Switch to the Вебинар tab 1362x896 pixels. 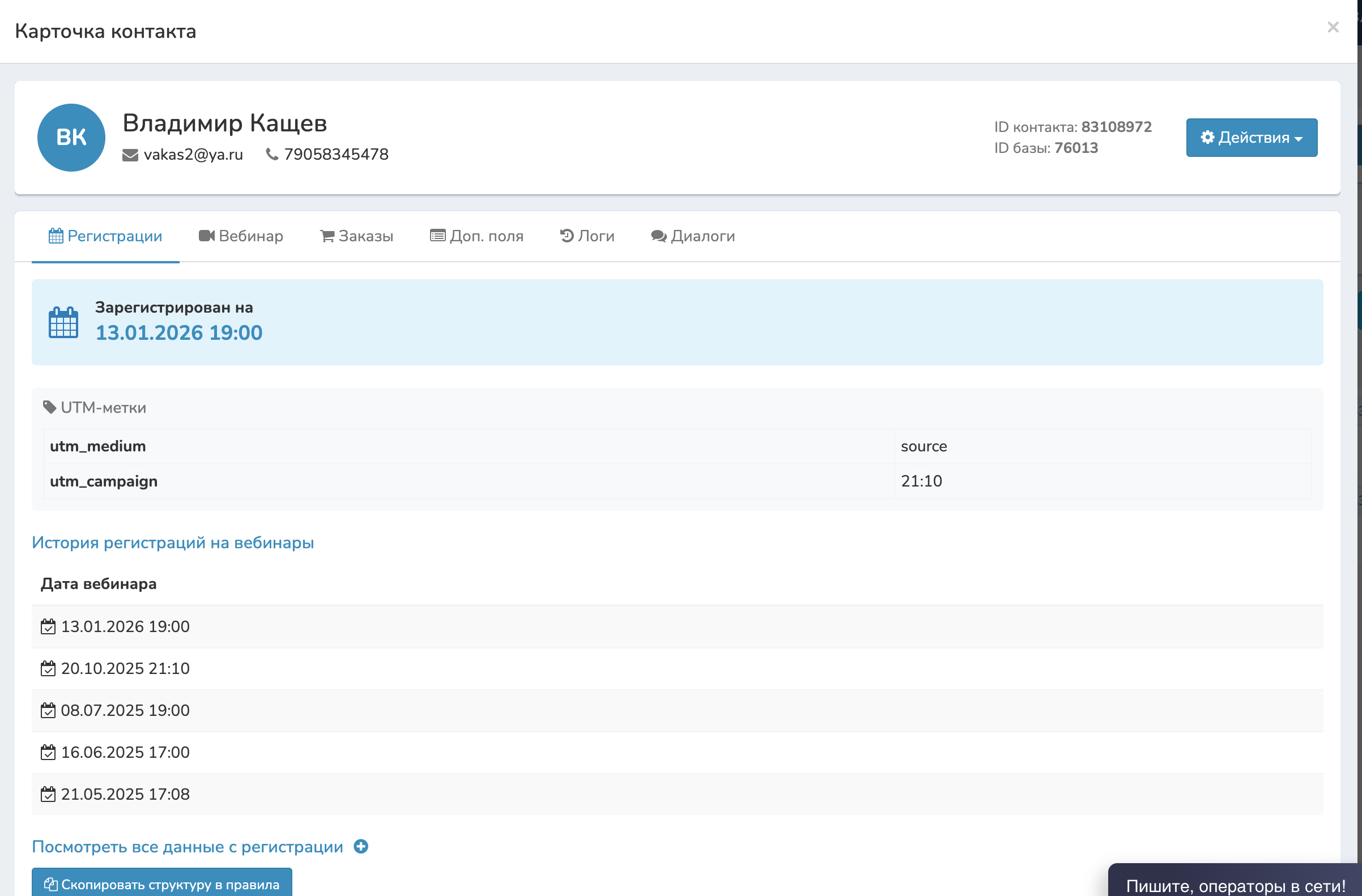241,236
